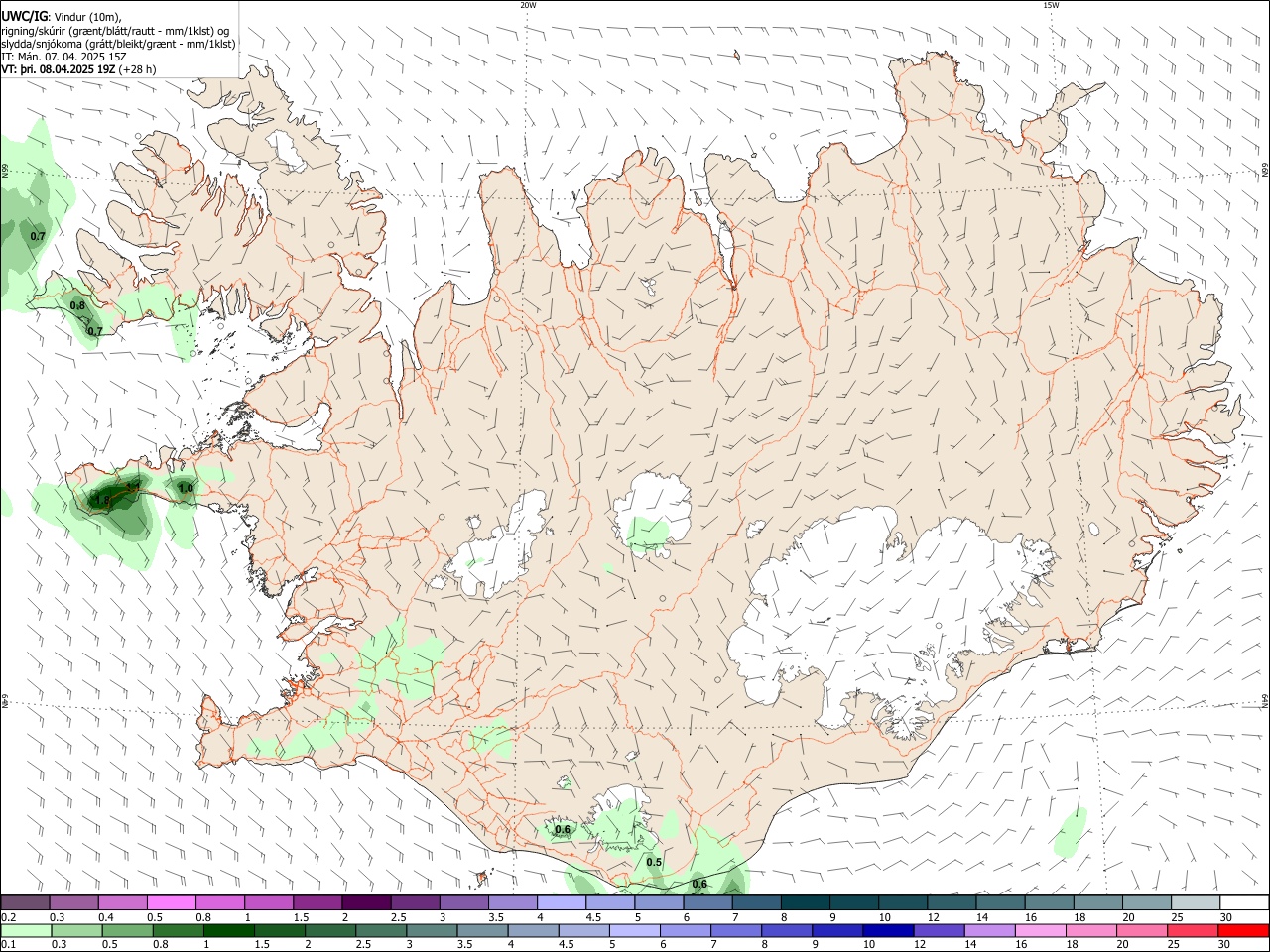Click the '1.0' precipitation value on the map
This screenshot has width=1270, height=952.
tap(185, 488)
